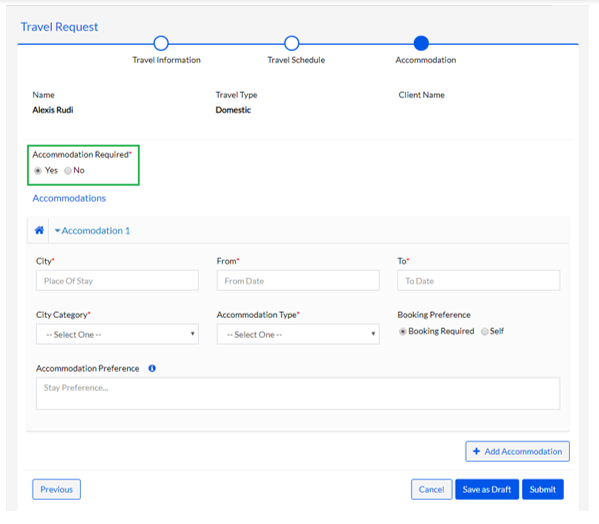Click Save as Draft

[x=487, y=489]
